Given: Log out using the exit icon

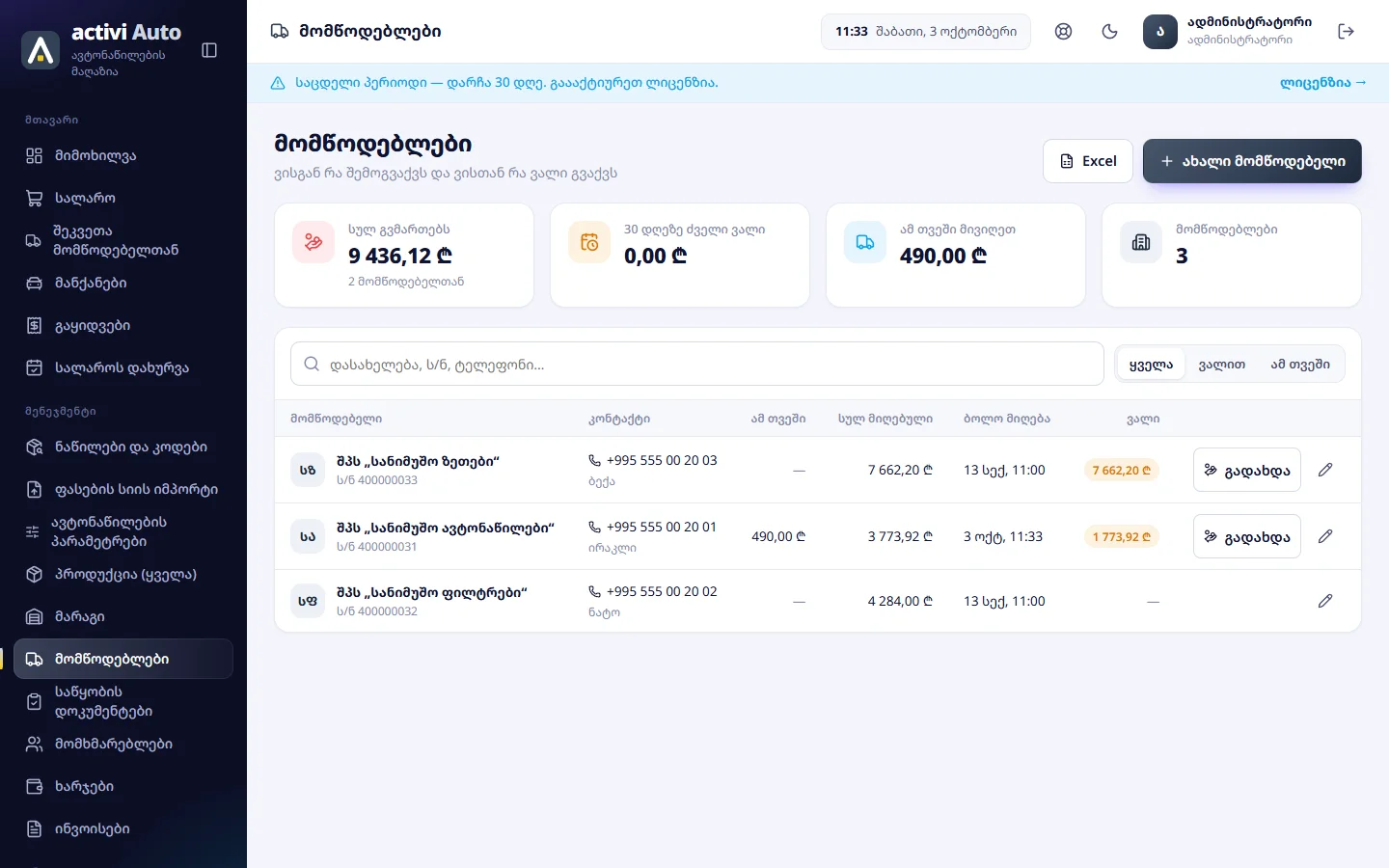Looking at the screenshot, I should [1347, 32].
